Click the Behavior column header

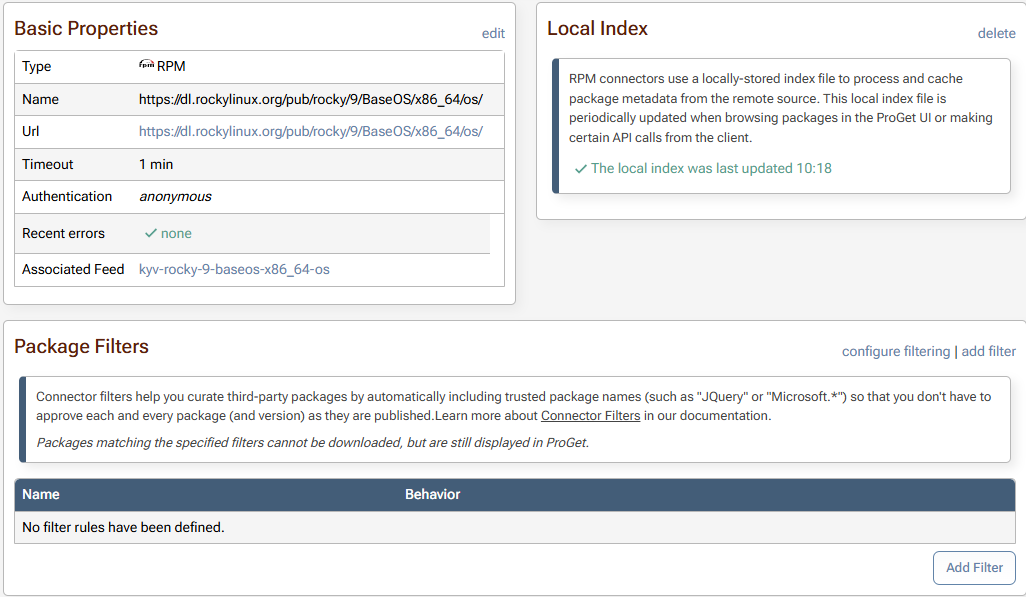(x=432, y=494)
